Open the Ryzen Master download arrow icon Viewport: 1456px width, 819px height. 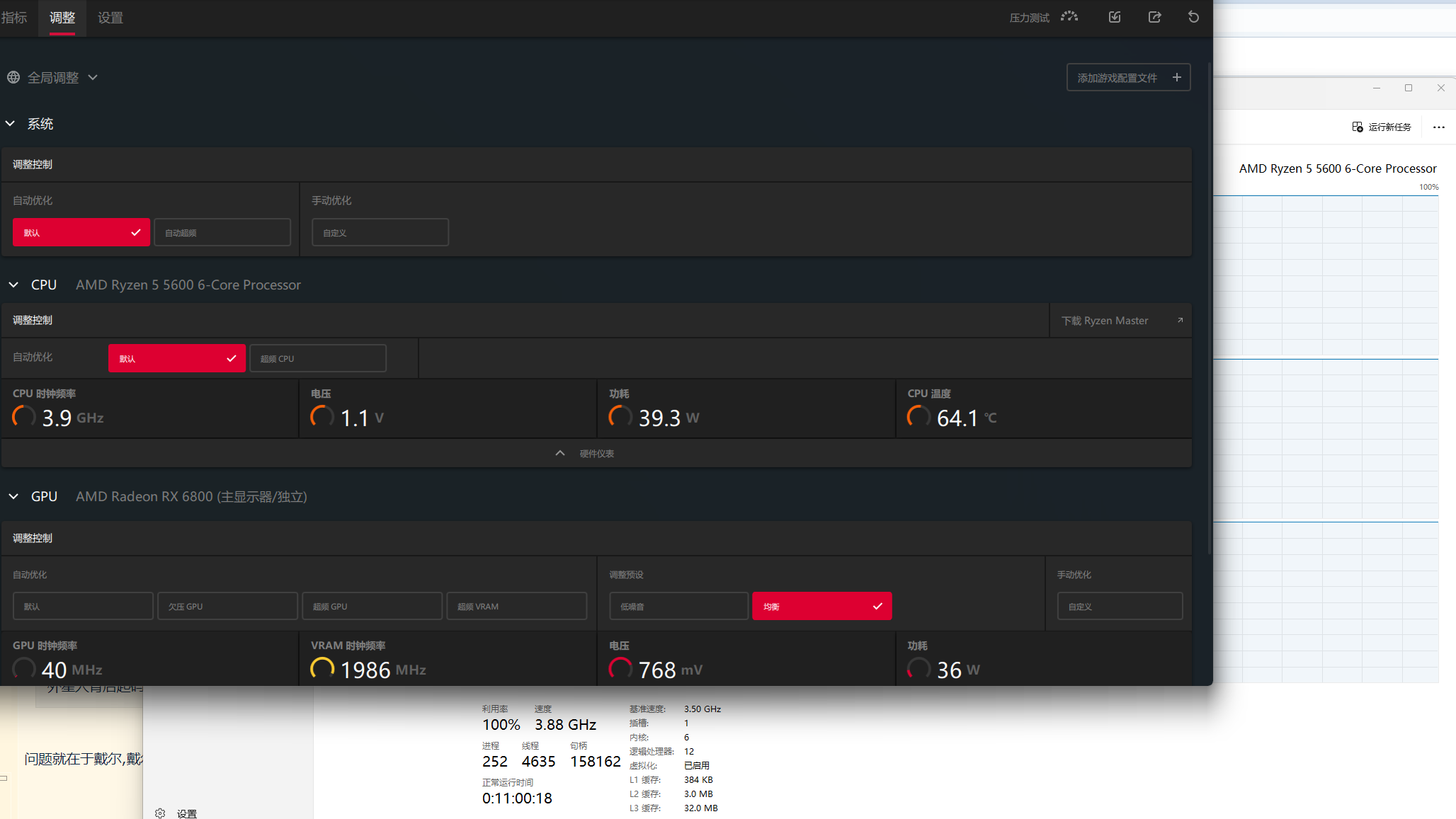(x=1180, y=321)
